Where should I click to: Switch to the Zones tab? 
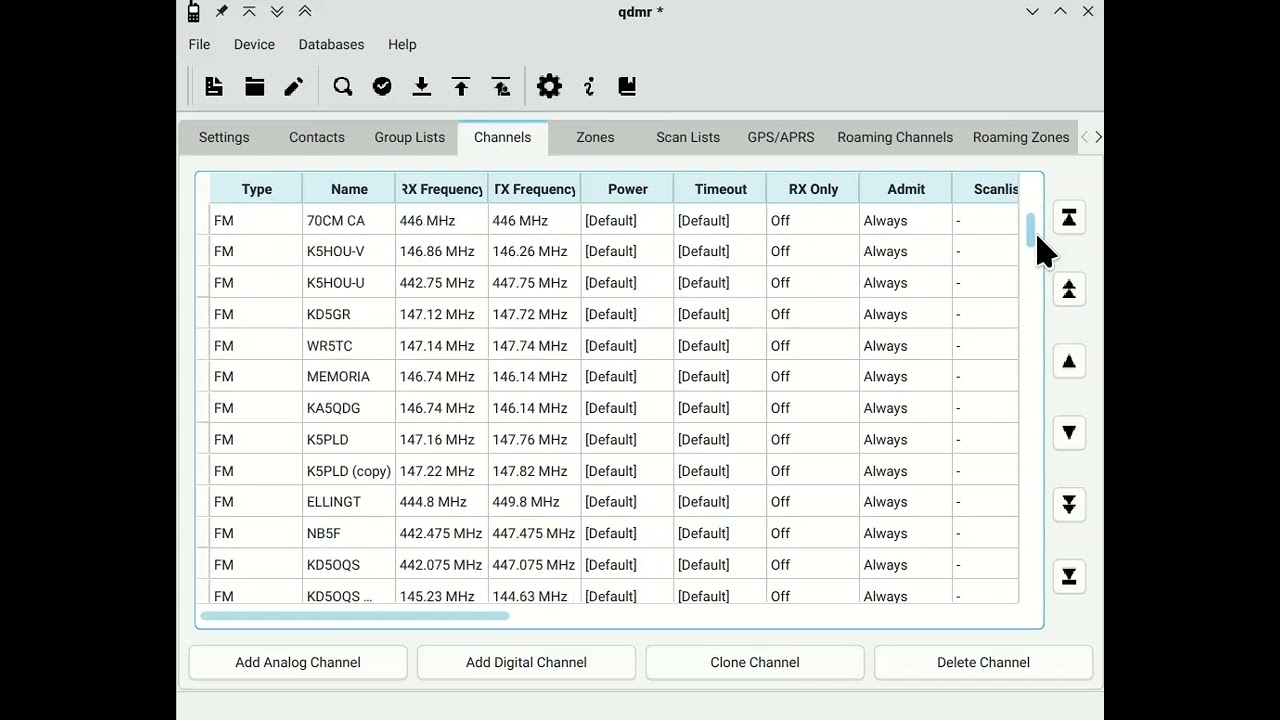click(595, 138)
